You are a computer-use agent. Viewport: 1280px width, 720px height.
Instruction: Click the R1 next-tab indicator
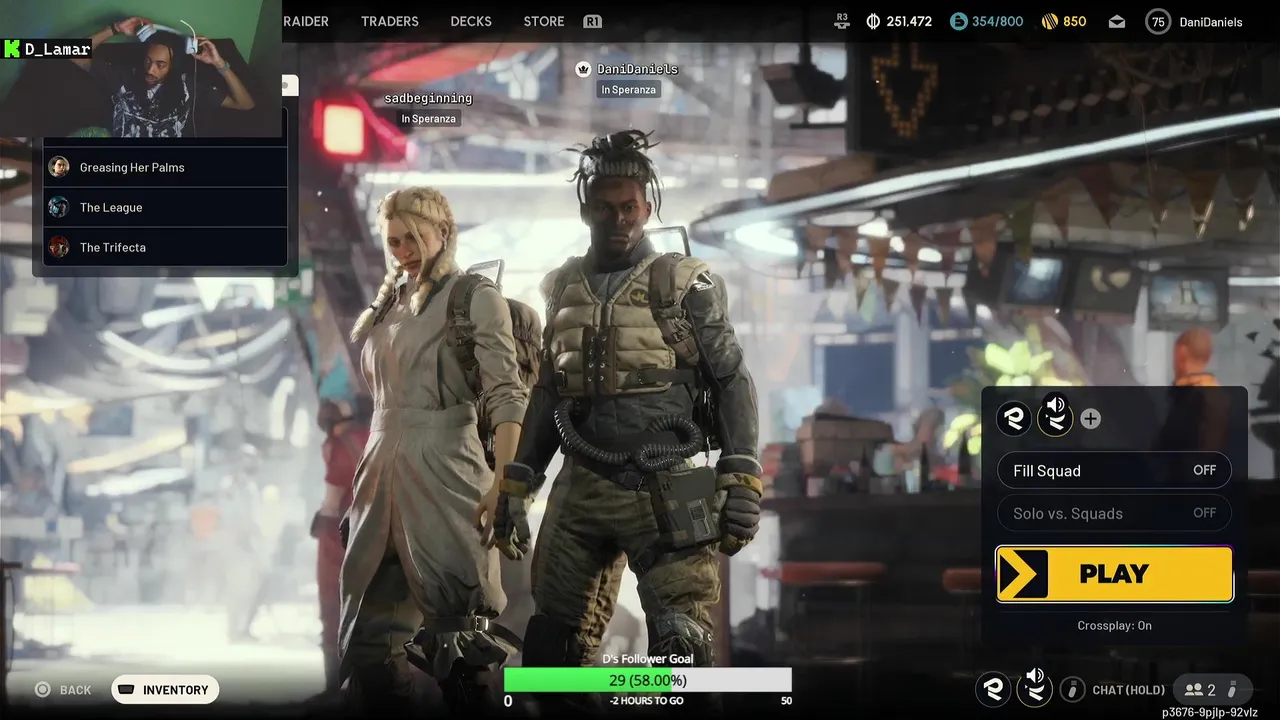(x=592, y=21)
